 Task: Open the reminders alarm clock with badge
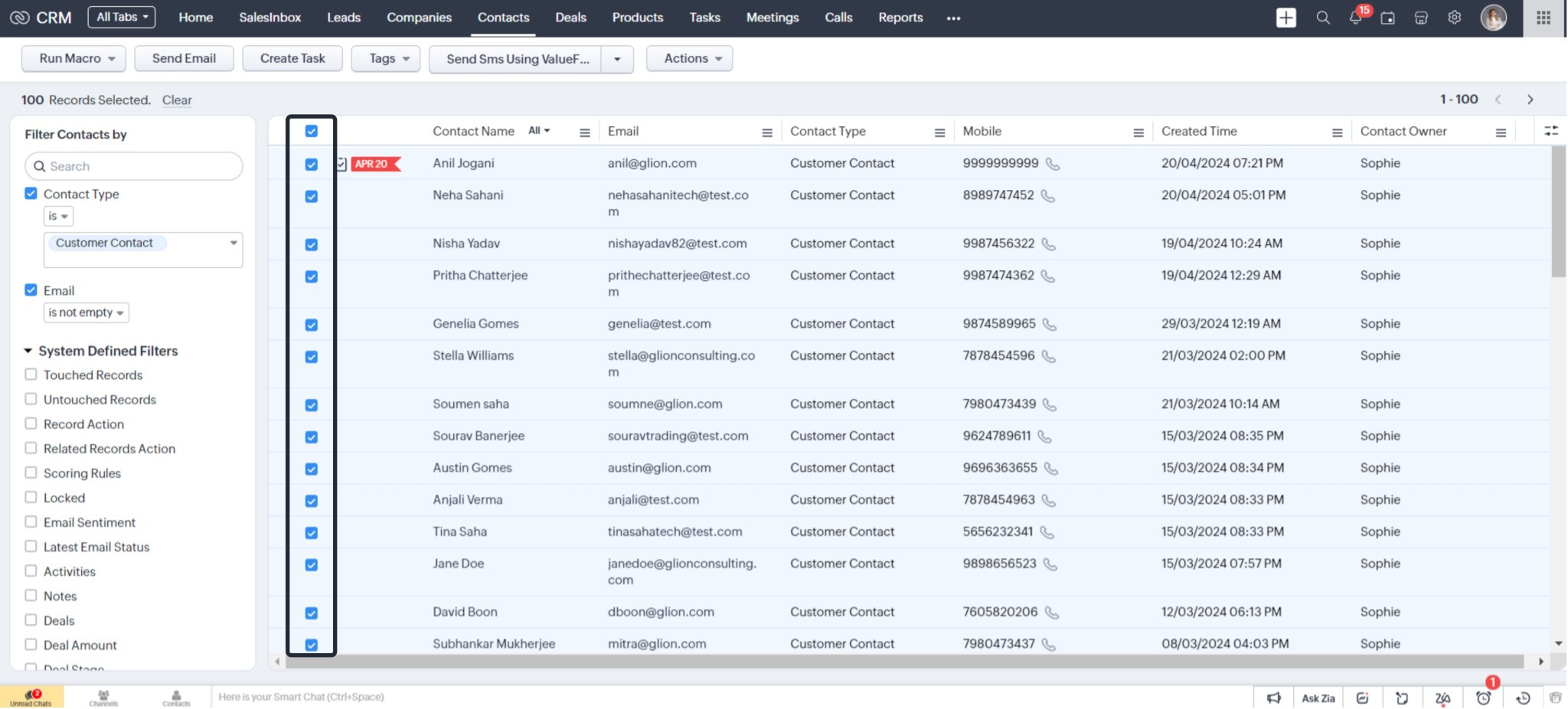(x=1485, y=698)
